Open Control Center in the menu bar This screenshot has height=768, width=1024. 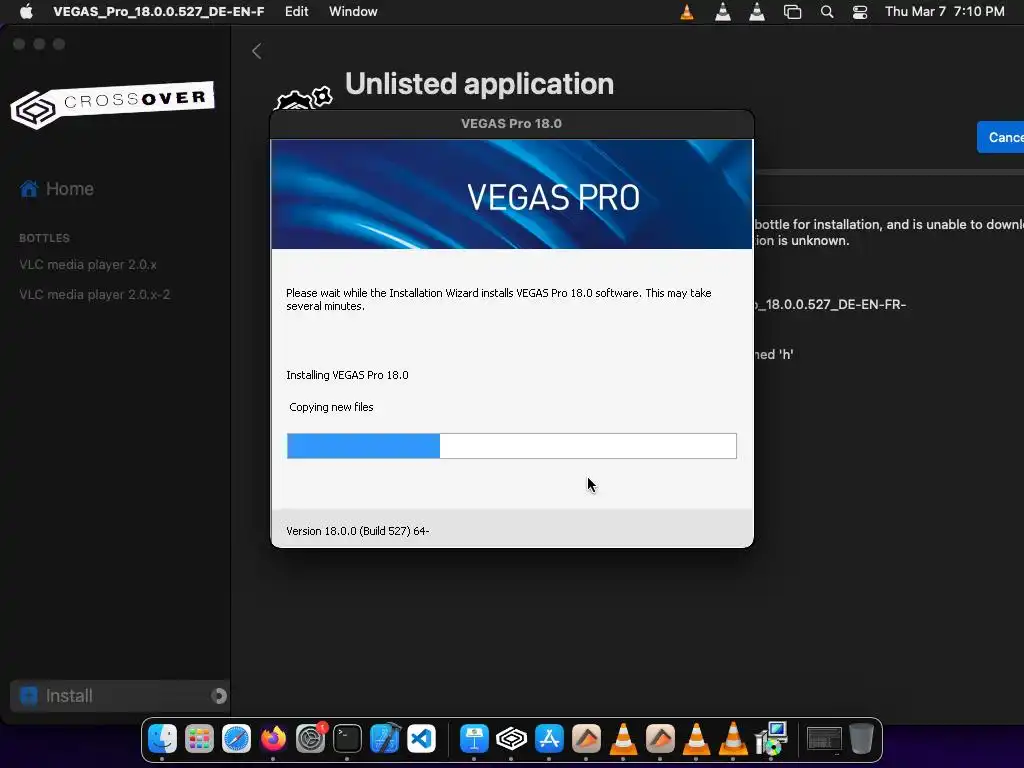(860, 12)
